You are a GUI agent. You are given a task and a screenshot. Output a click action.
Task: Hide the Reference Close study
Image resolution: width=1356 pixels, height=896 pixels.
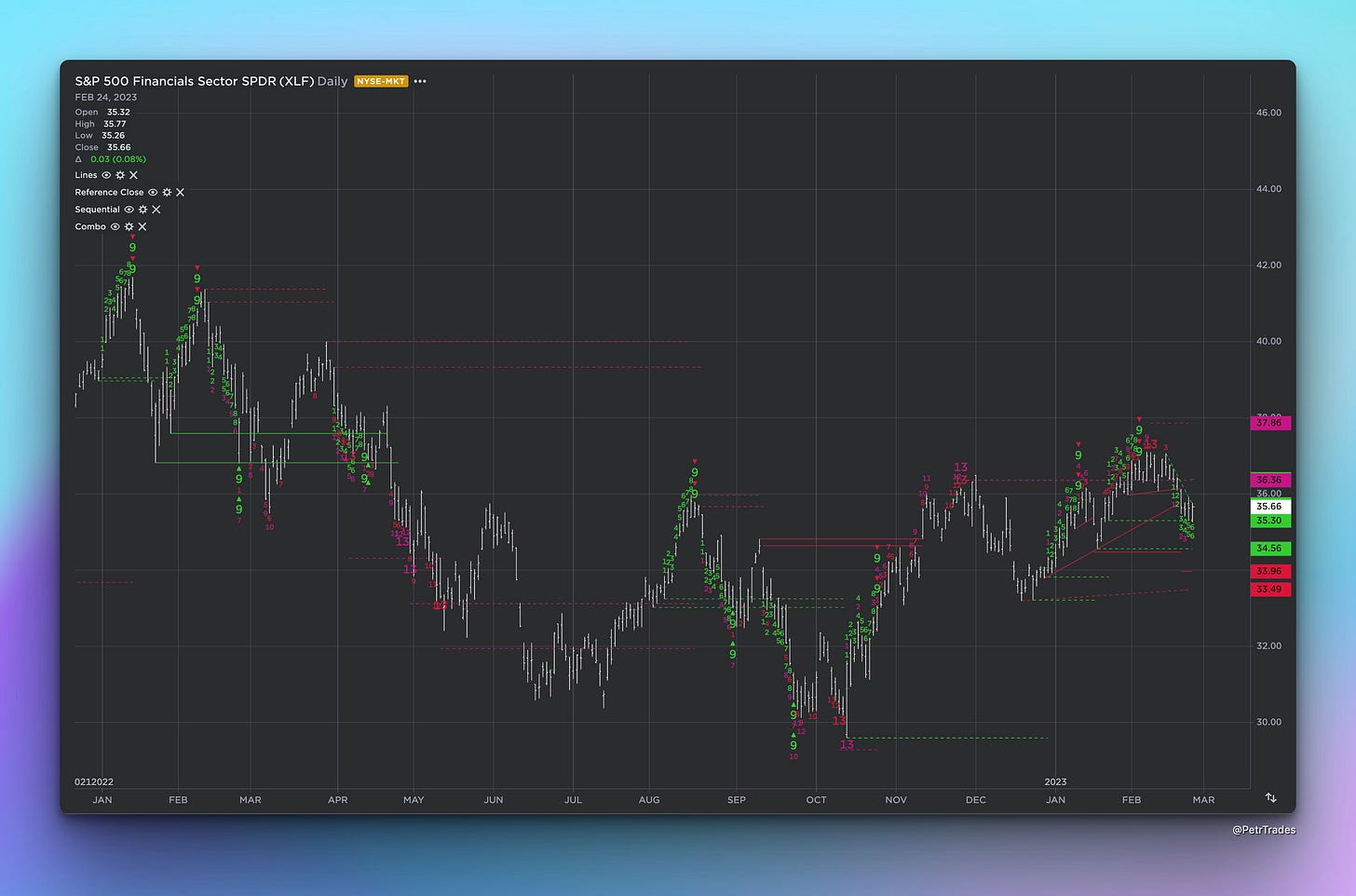point(153,193)
